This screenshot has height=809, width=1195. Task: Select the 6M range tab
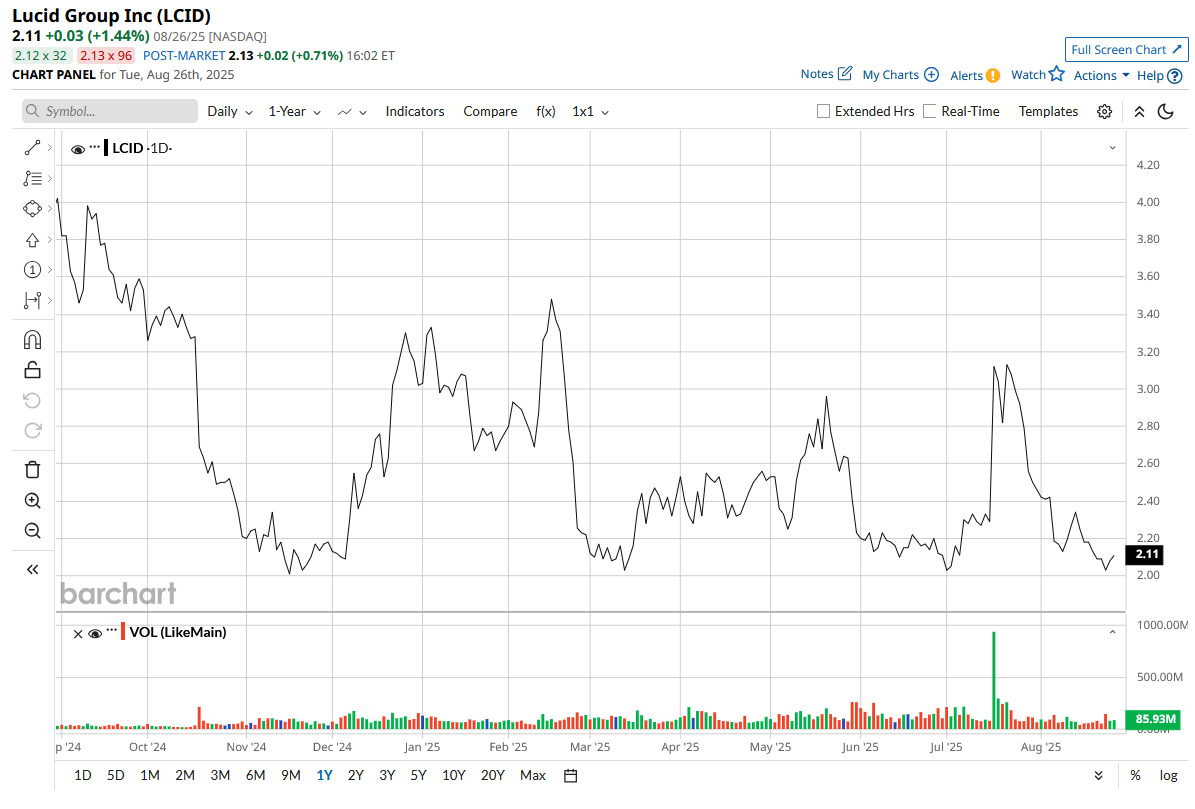click(255, 775)
